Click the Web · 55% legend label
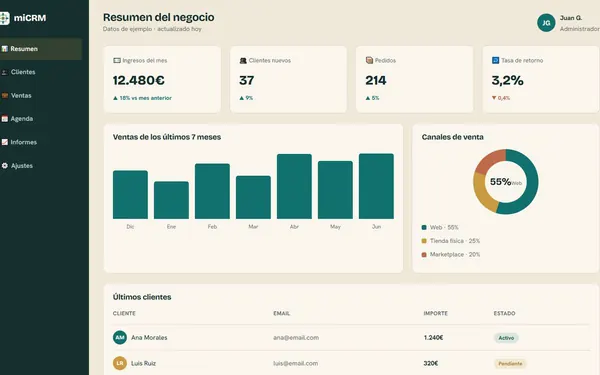The height and width of the screenshot is (375, 600). 444,227
